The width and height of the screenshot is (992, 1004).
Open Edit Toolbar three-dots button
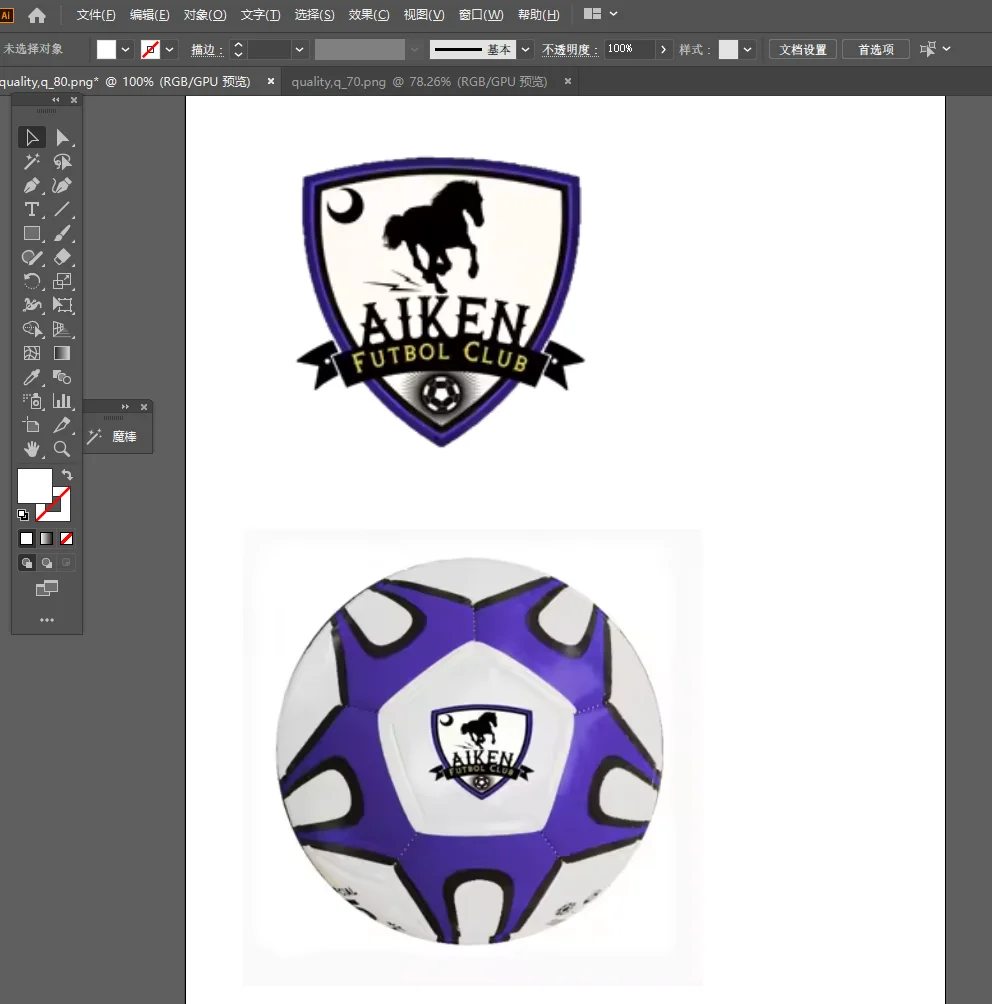(47, 620)
